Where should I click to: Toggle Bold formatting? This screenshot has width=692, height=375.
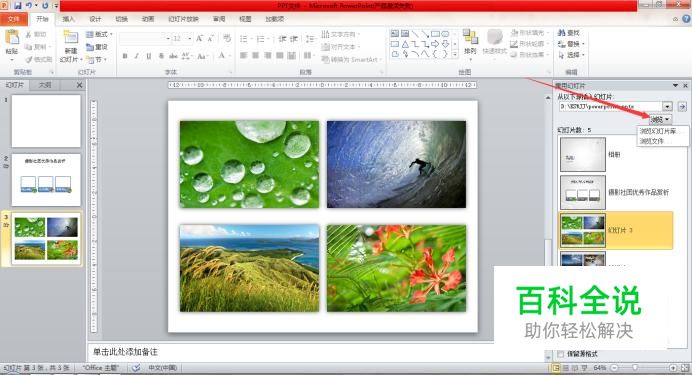125,56
